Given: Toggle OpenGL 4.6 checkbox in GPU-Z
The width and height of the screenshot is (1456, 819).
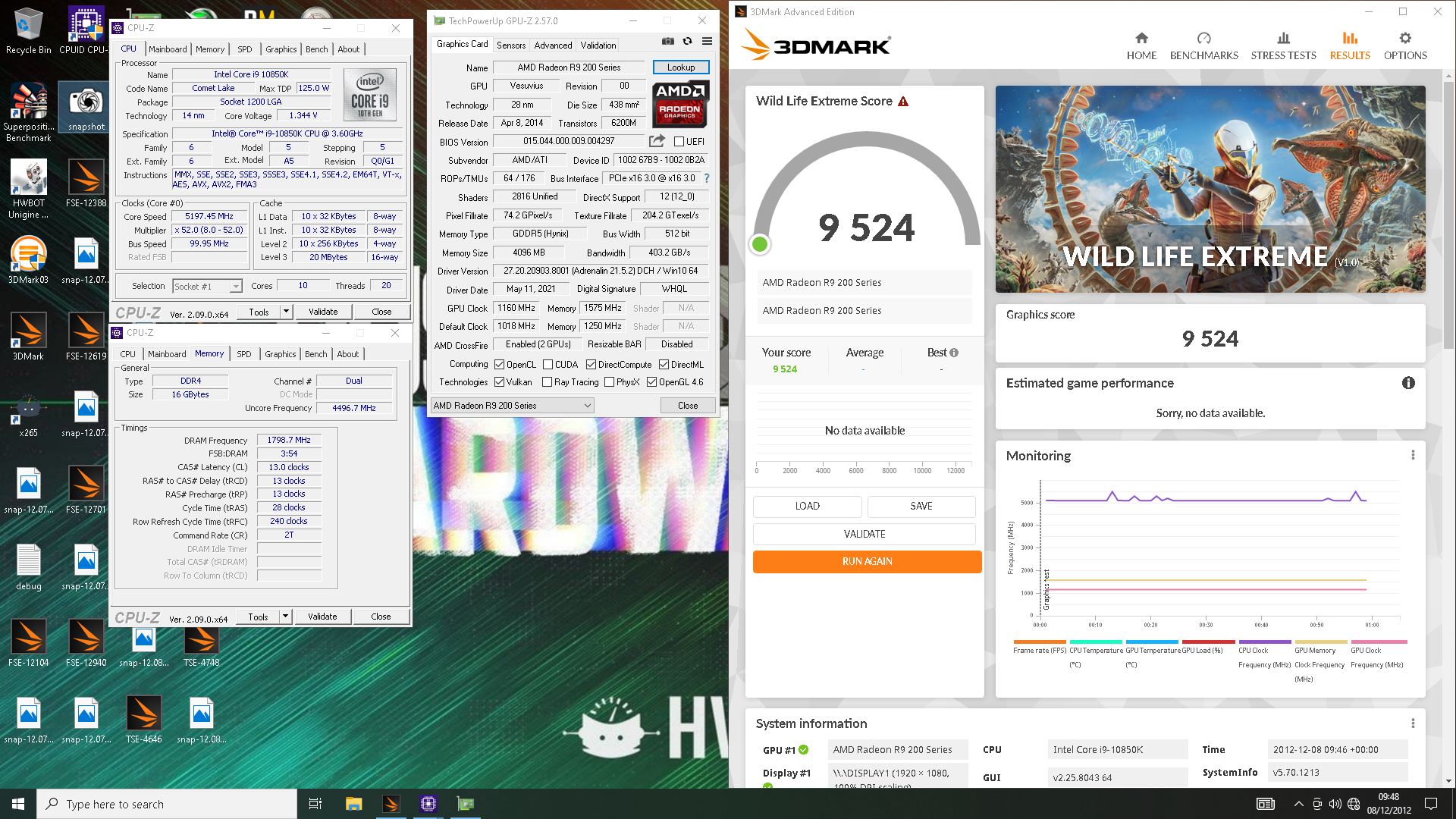Looking at the screenshot, I should (651, 382).
